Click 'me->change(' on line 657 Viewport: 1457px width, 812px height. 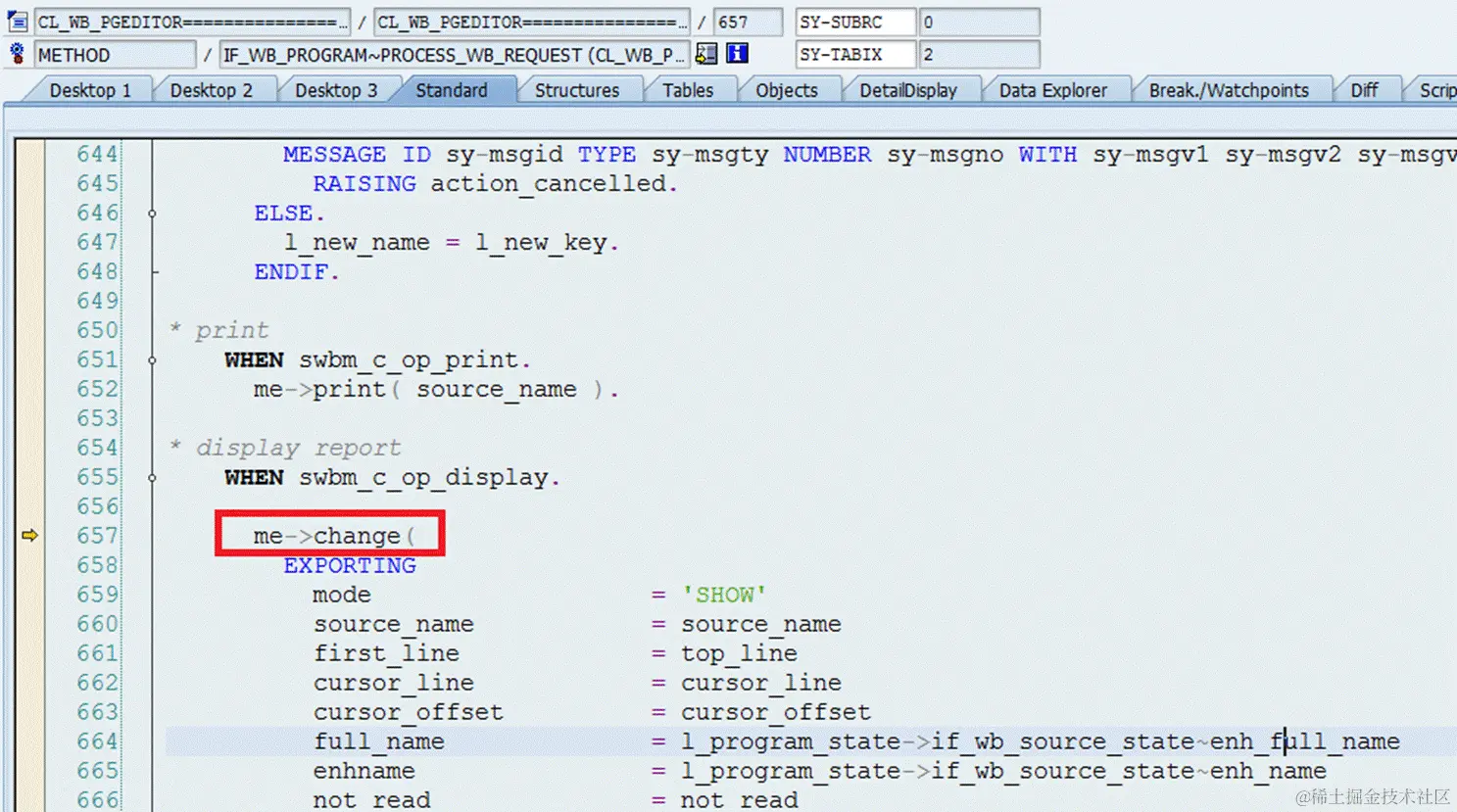point(334,536)
